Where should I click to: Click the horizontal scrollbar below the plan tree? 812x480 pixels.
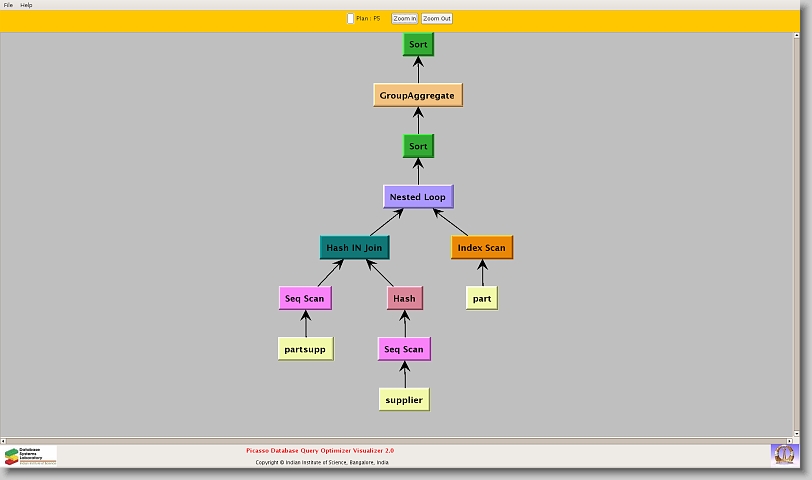400,440
